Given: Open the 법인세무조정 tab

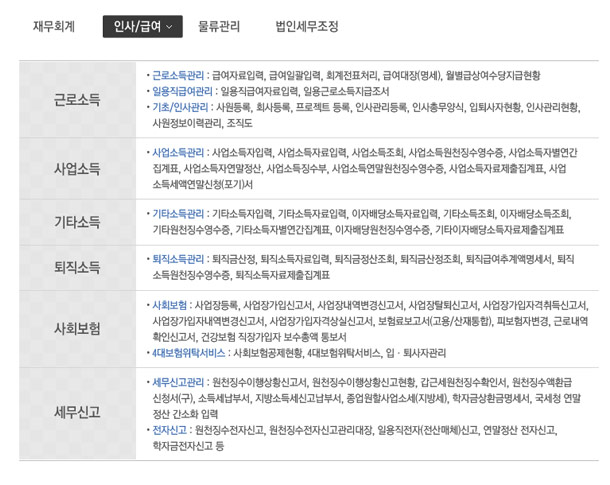Looking at the screenshot, I should pos(307,26).
